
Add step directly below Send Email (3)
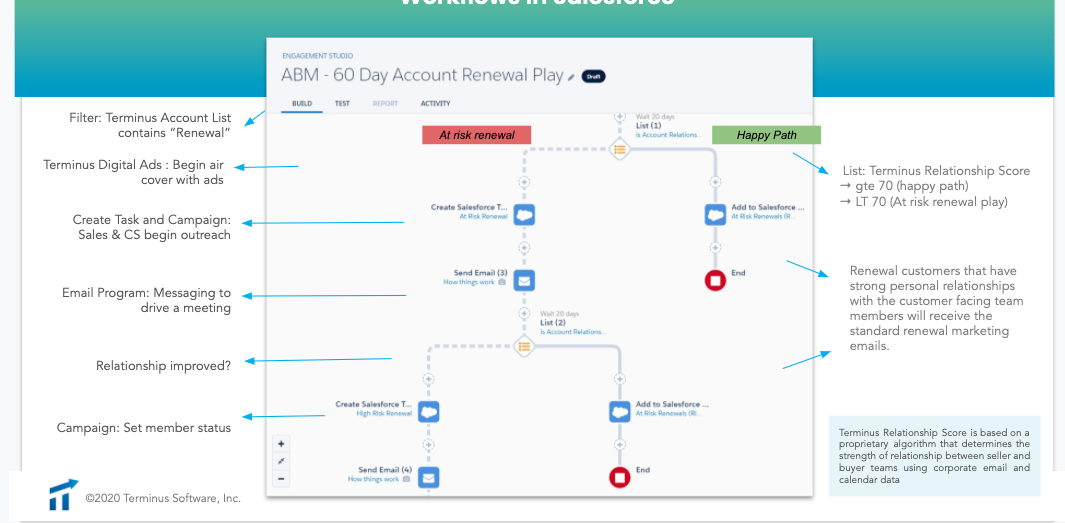point(524,313)
